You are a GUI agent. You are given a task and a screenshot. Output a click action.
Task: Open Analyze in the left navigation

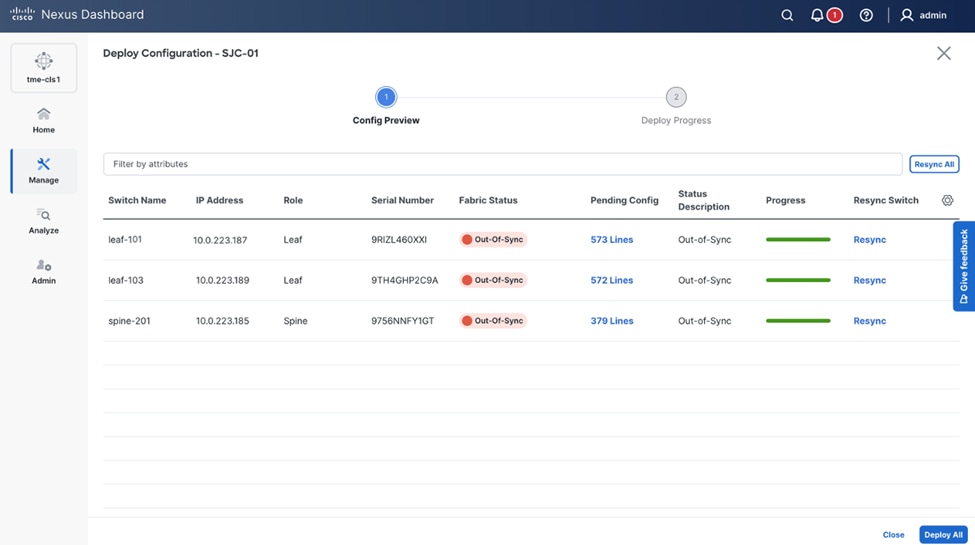(x=44, y=221)
